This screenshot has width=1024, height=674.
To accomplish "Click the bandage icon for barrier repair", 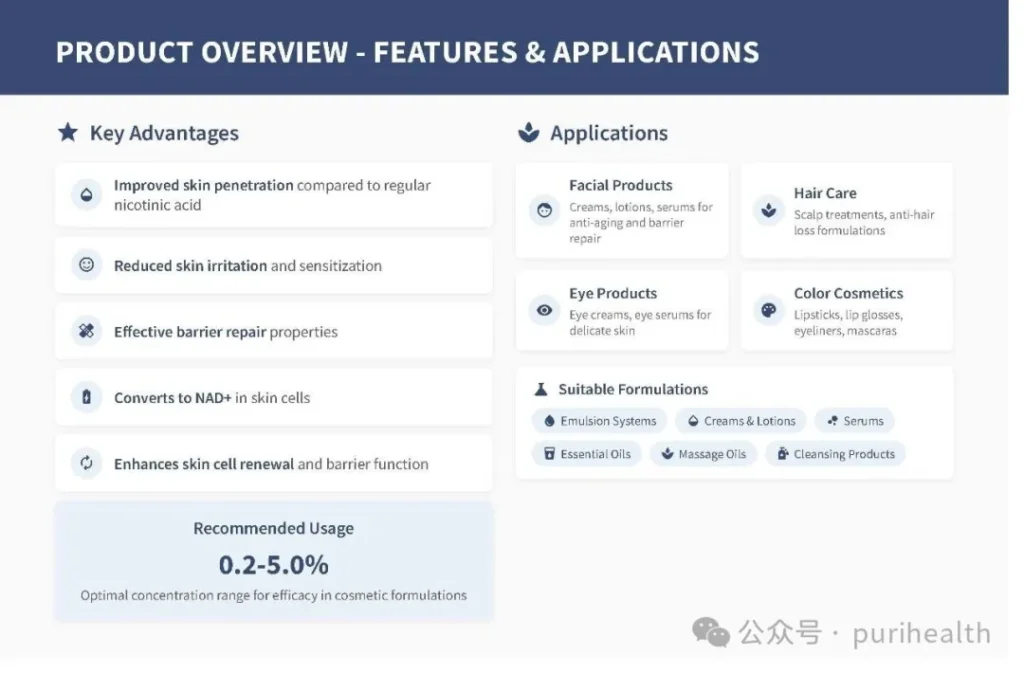I will 87,332.
